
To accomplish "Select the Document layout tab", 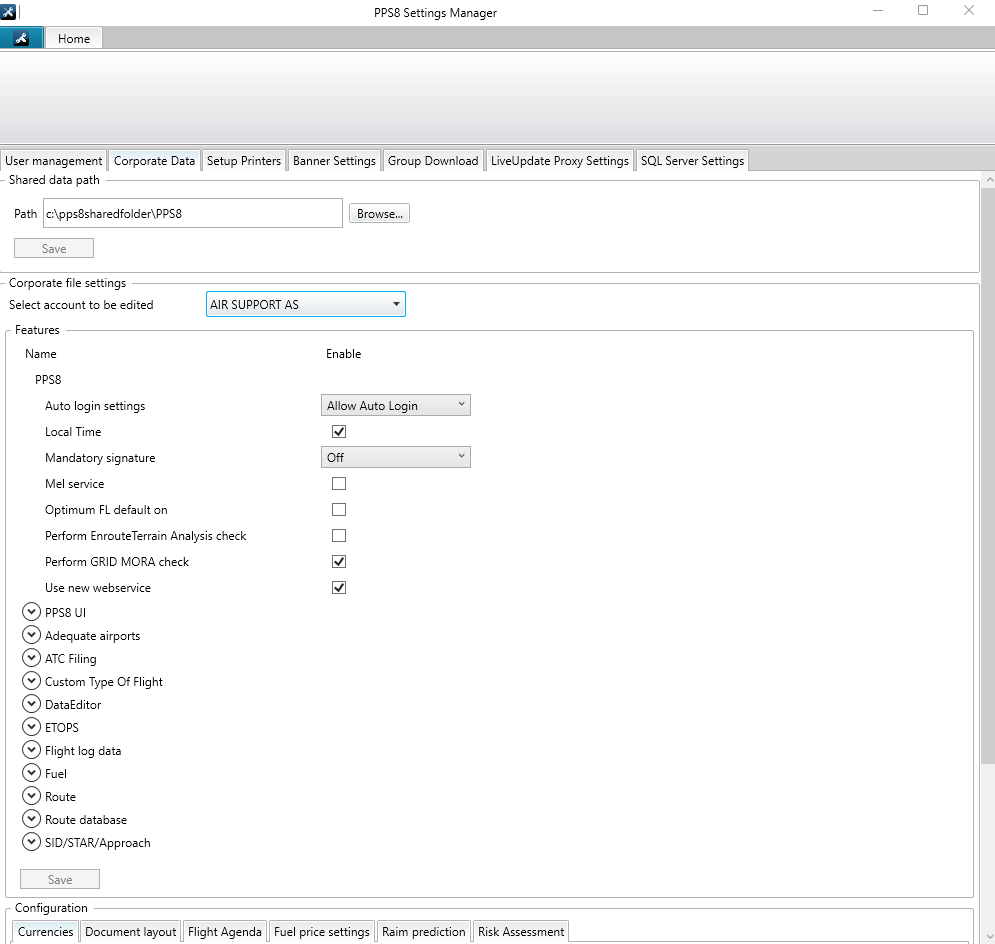I will [x=131, y=931].
